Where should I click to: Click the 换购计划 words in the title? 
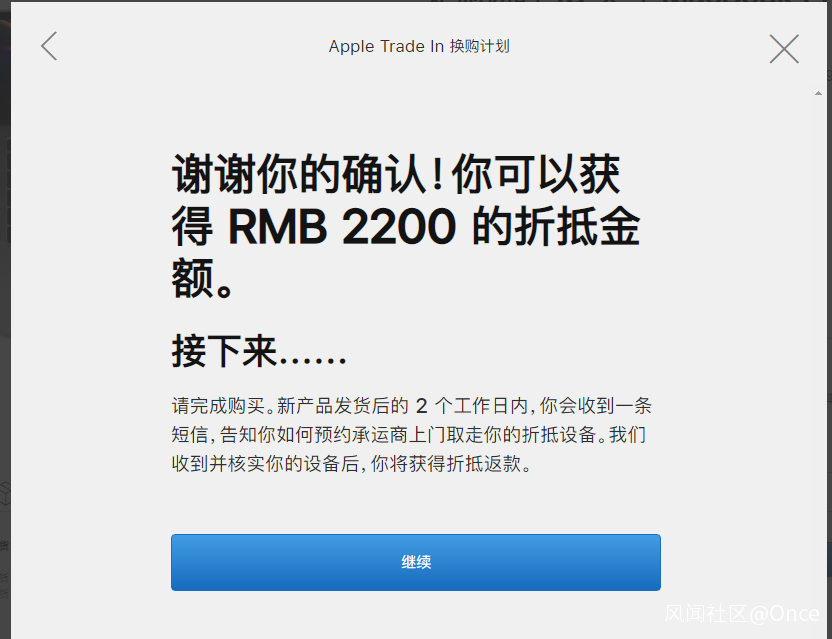pos(480,46)
